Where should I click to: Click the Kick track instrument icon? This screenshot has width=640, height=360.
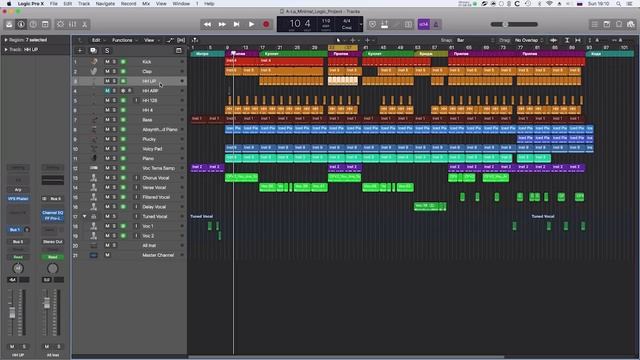[94, 62]
